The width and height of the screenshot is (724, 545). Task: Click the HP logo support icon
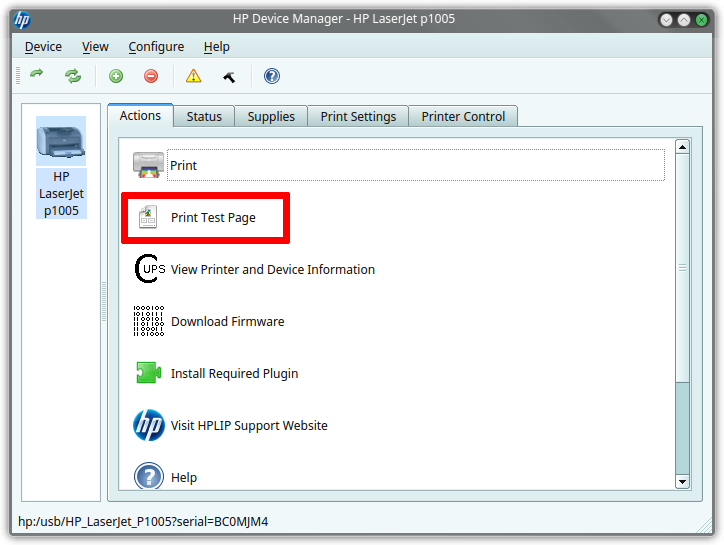(149, 425)
